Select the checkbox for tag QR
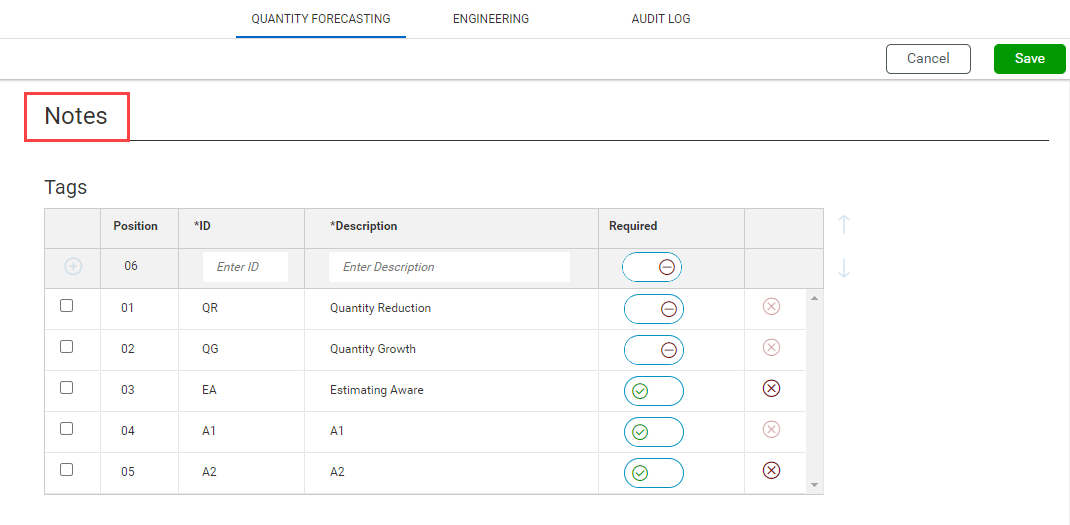Image resolution: width=1070 pixels, height=525 pixels. point(67,306)
